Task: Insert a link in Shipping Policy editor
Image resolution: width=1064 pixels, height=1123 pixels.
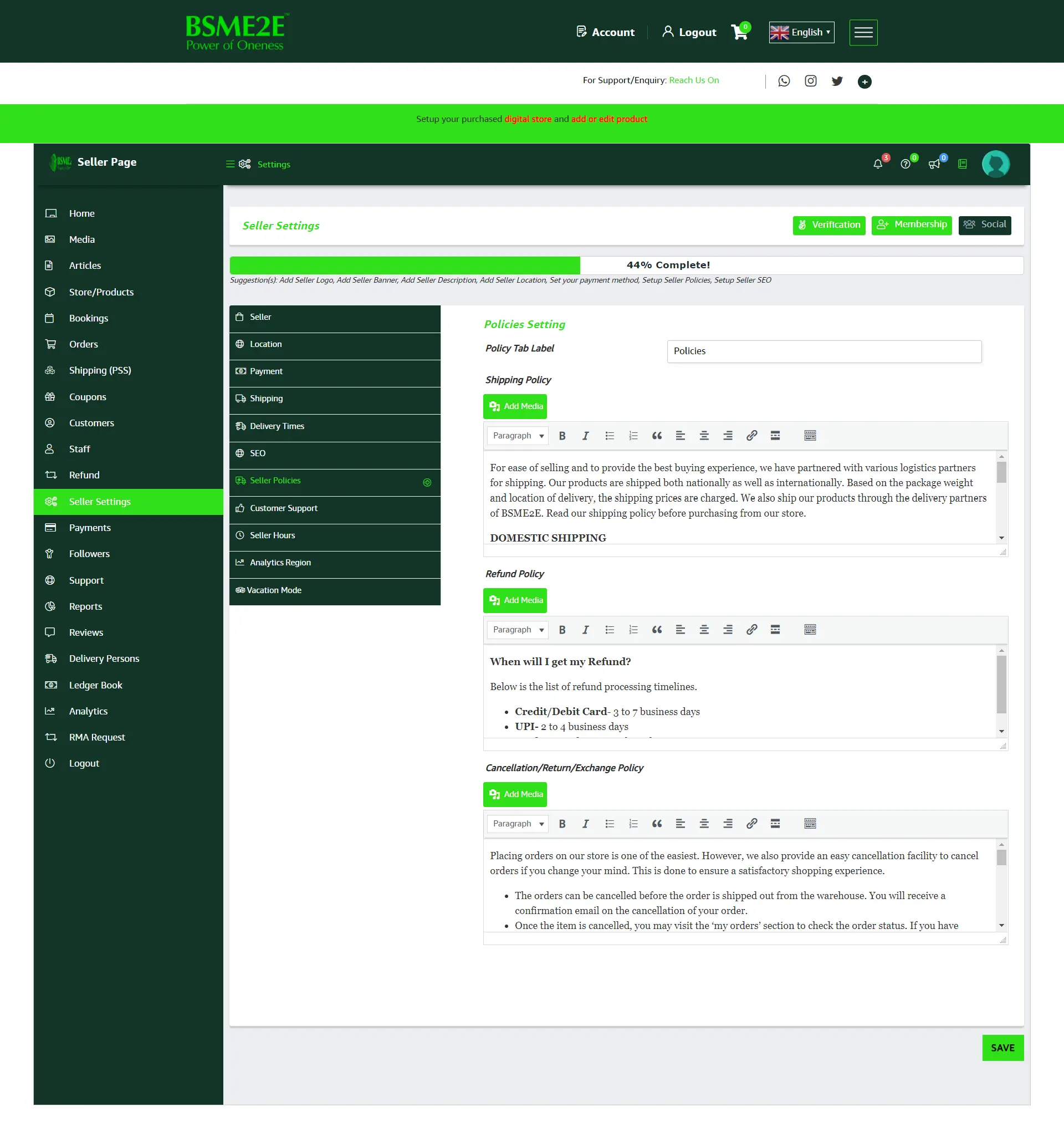Action: tap(751, 436)
